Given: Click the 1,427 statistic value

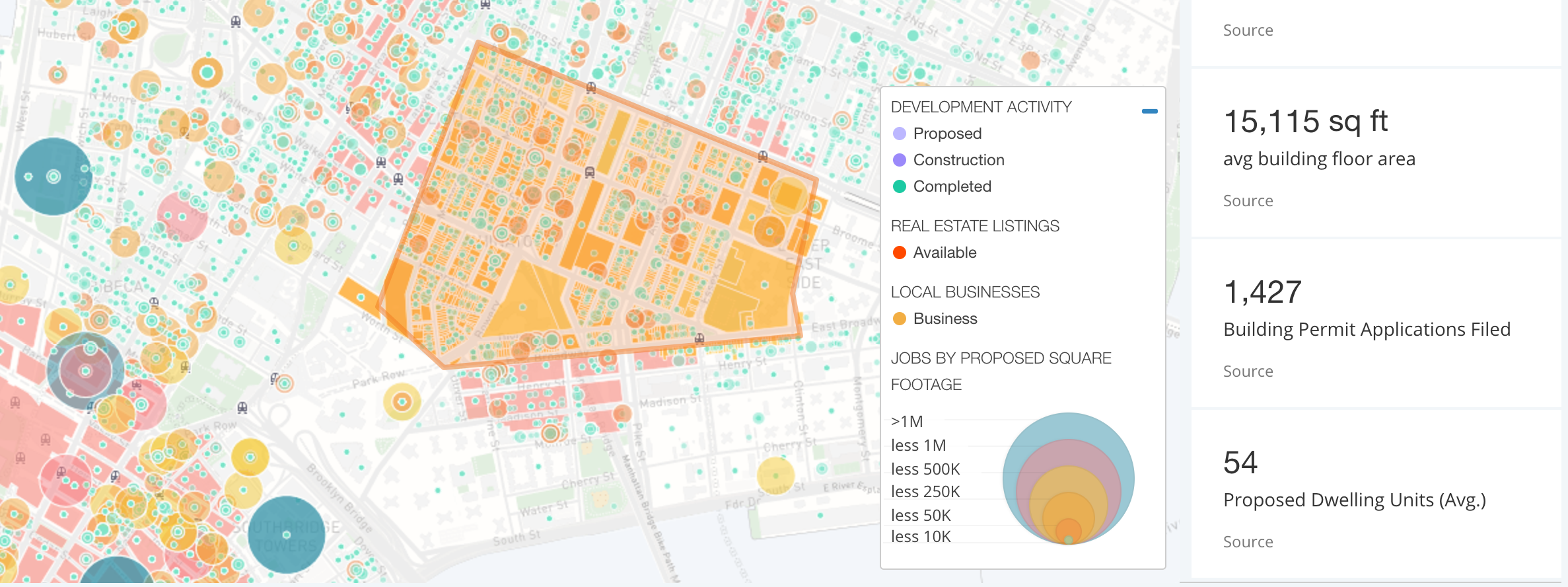Looking at the screenshot, I should [x=1262, y=292].
